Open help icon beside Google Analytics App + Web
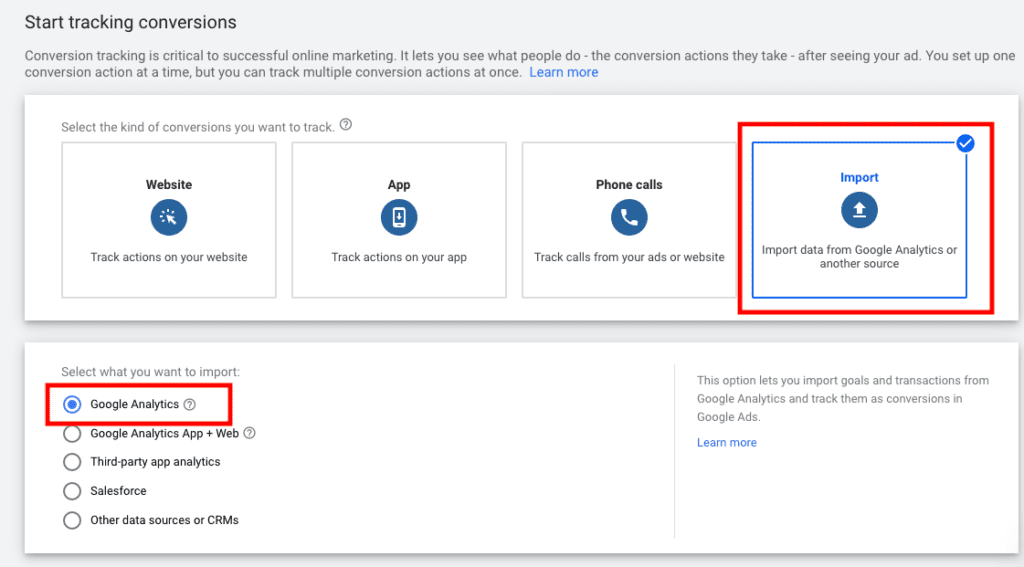 pos(249,433)
